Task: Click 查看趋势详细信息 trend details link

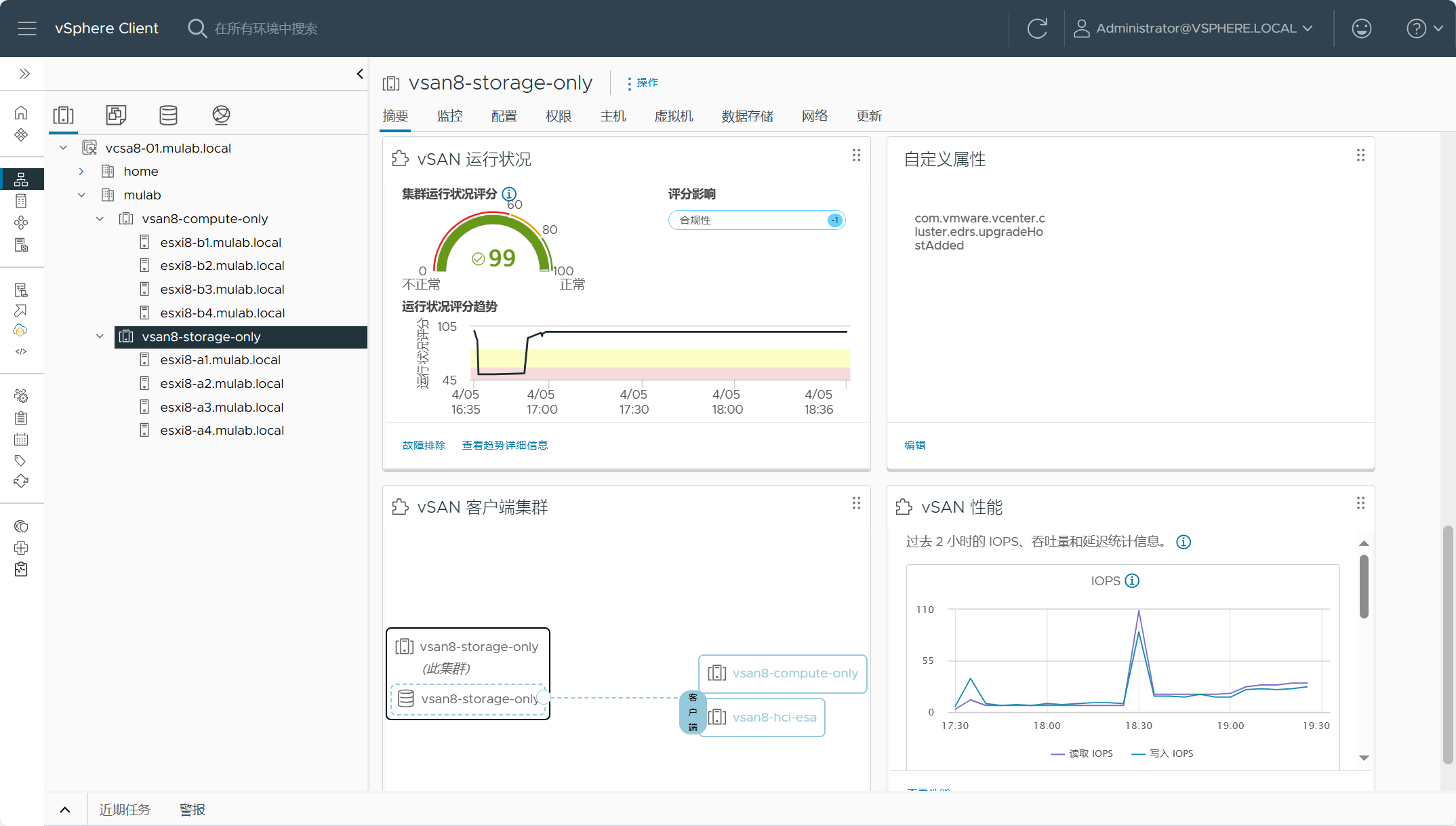Action: click(x=505, y=446)
